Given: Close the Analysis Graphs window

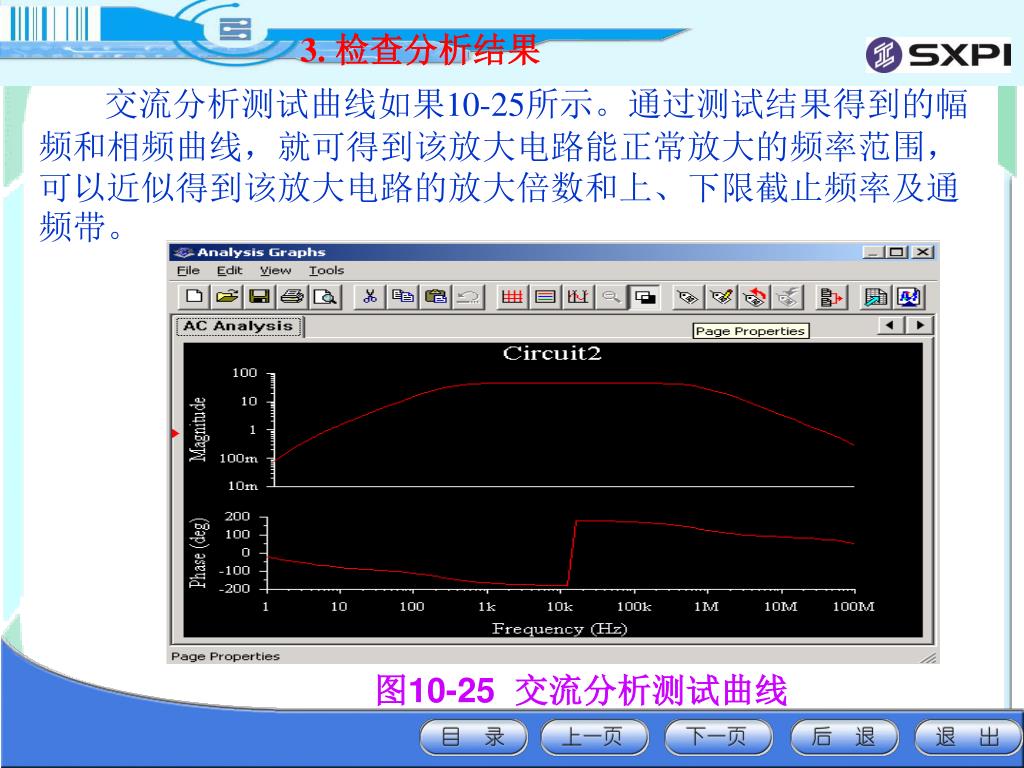Looking at the screenshot, I should [x=922, y=252].
